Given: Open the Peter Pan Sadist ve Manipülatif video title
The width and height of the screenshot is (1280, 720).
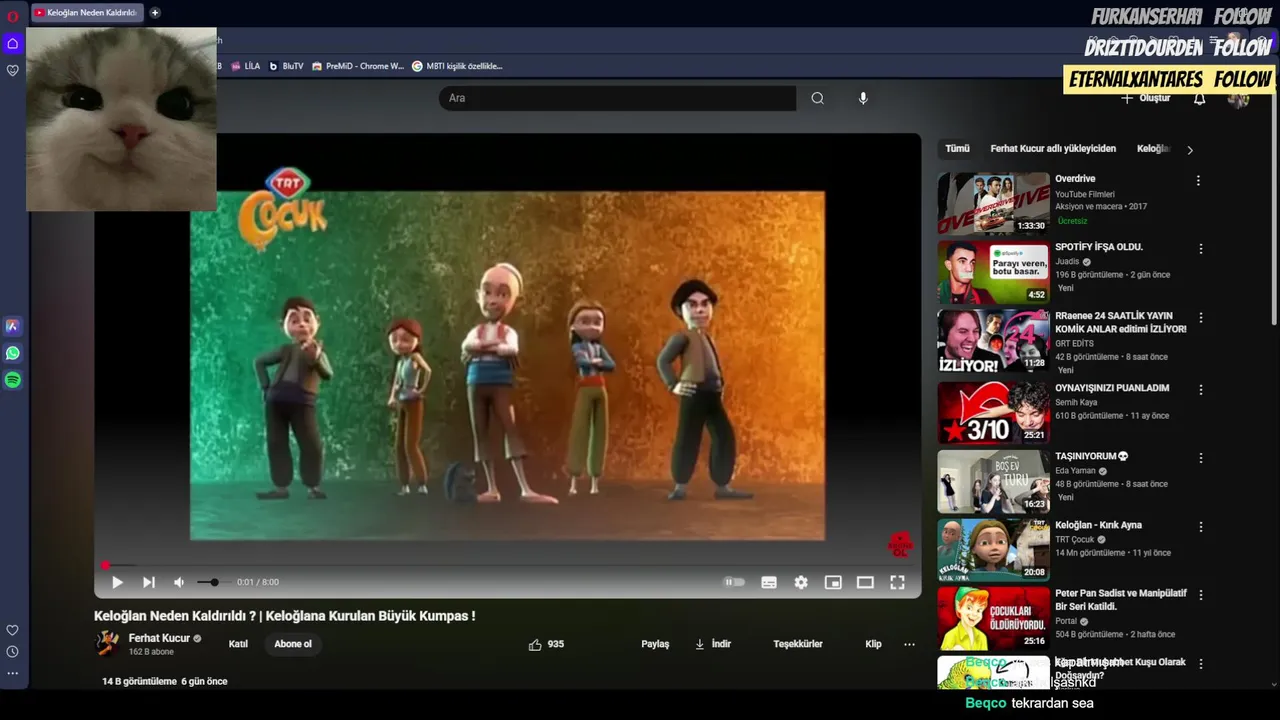Looking at the screenshot, I should pos(1121,600).
